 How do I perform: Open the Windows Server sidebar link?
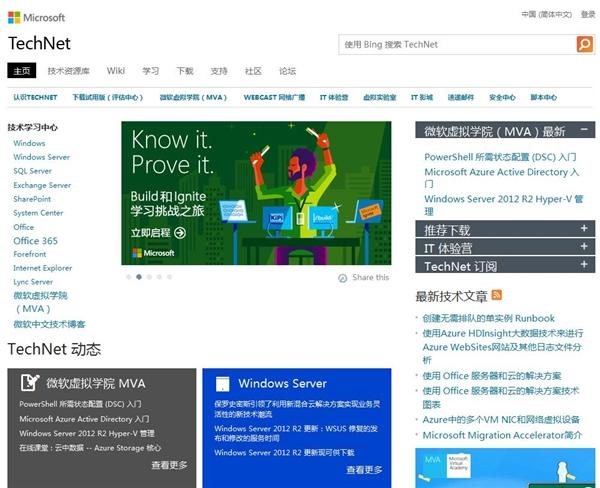pos(41,157)
